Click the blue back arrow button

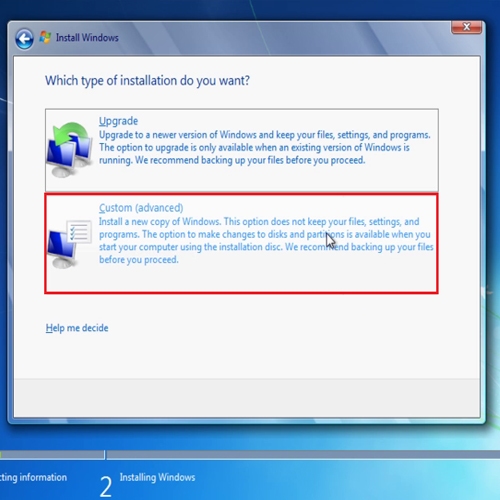pos(24,39)
